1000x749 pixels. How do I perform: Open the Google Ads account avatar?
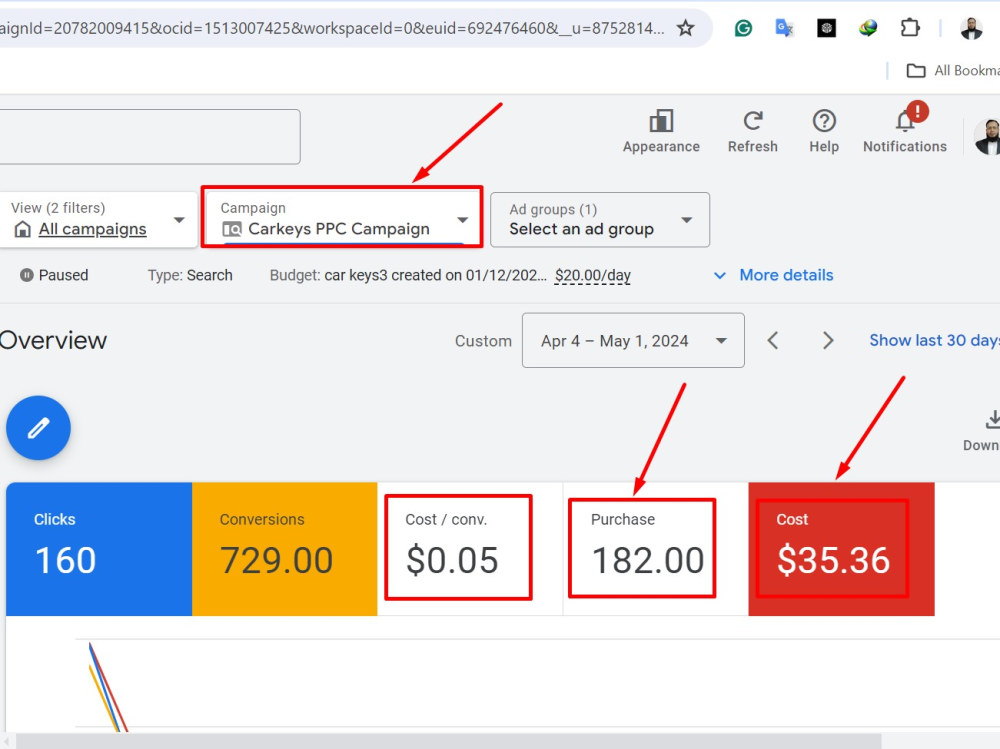pyautogui.click(x=987, y=137)
